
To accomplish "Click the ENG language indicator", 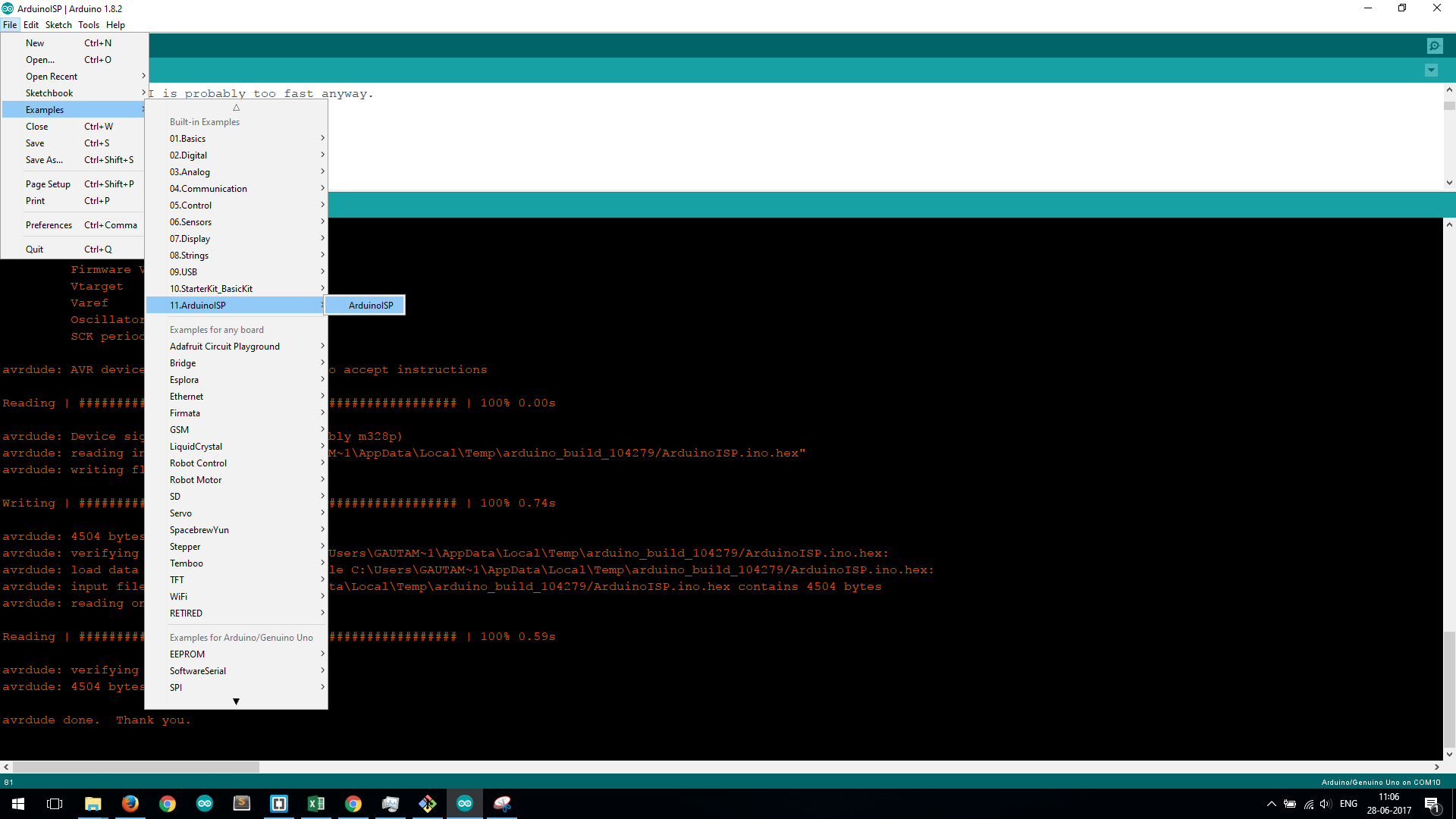I will pos(1348,804).
